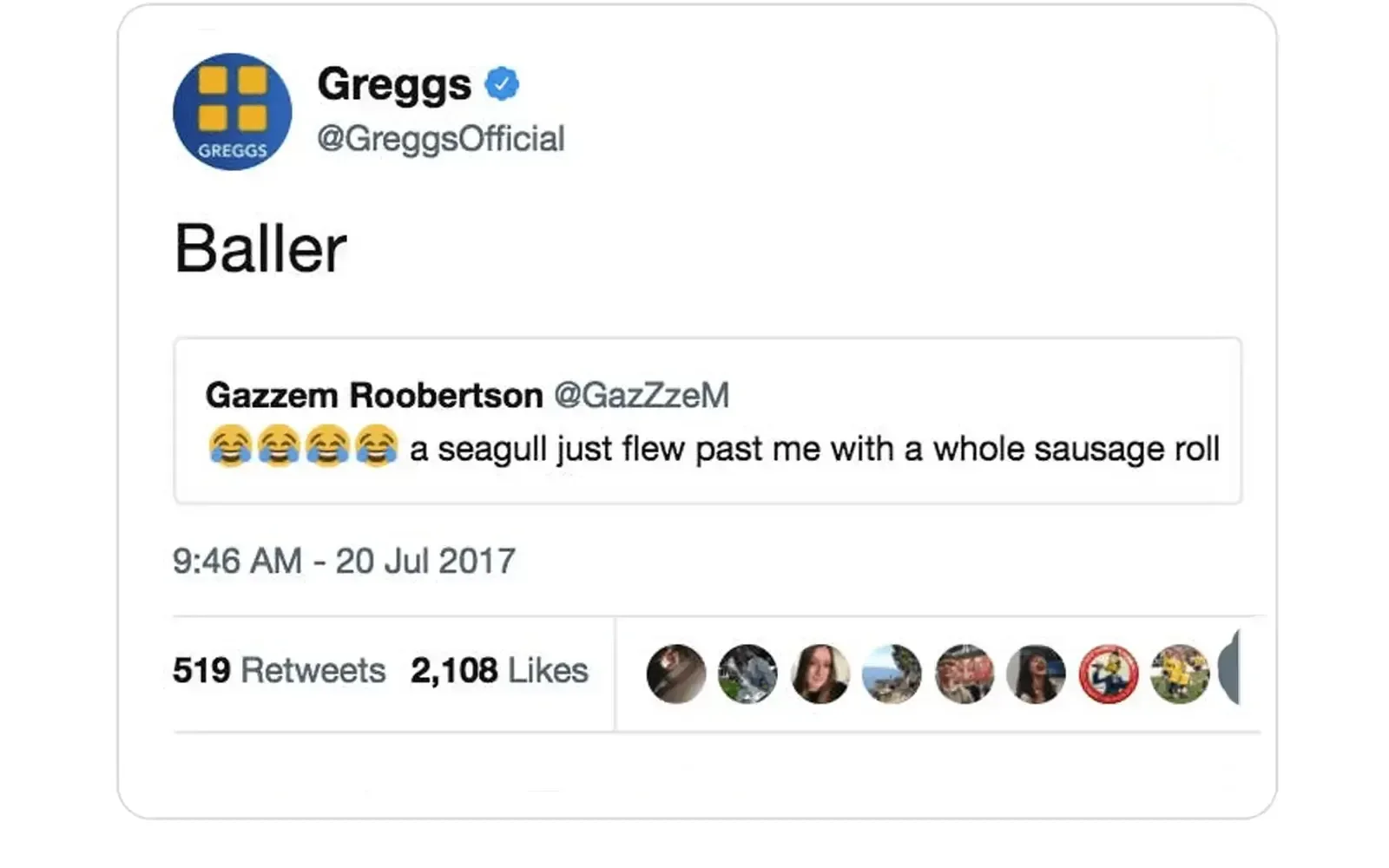Click the @GazZzeM handle in quoted tweet

click(642, 395)
